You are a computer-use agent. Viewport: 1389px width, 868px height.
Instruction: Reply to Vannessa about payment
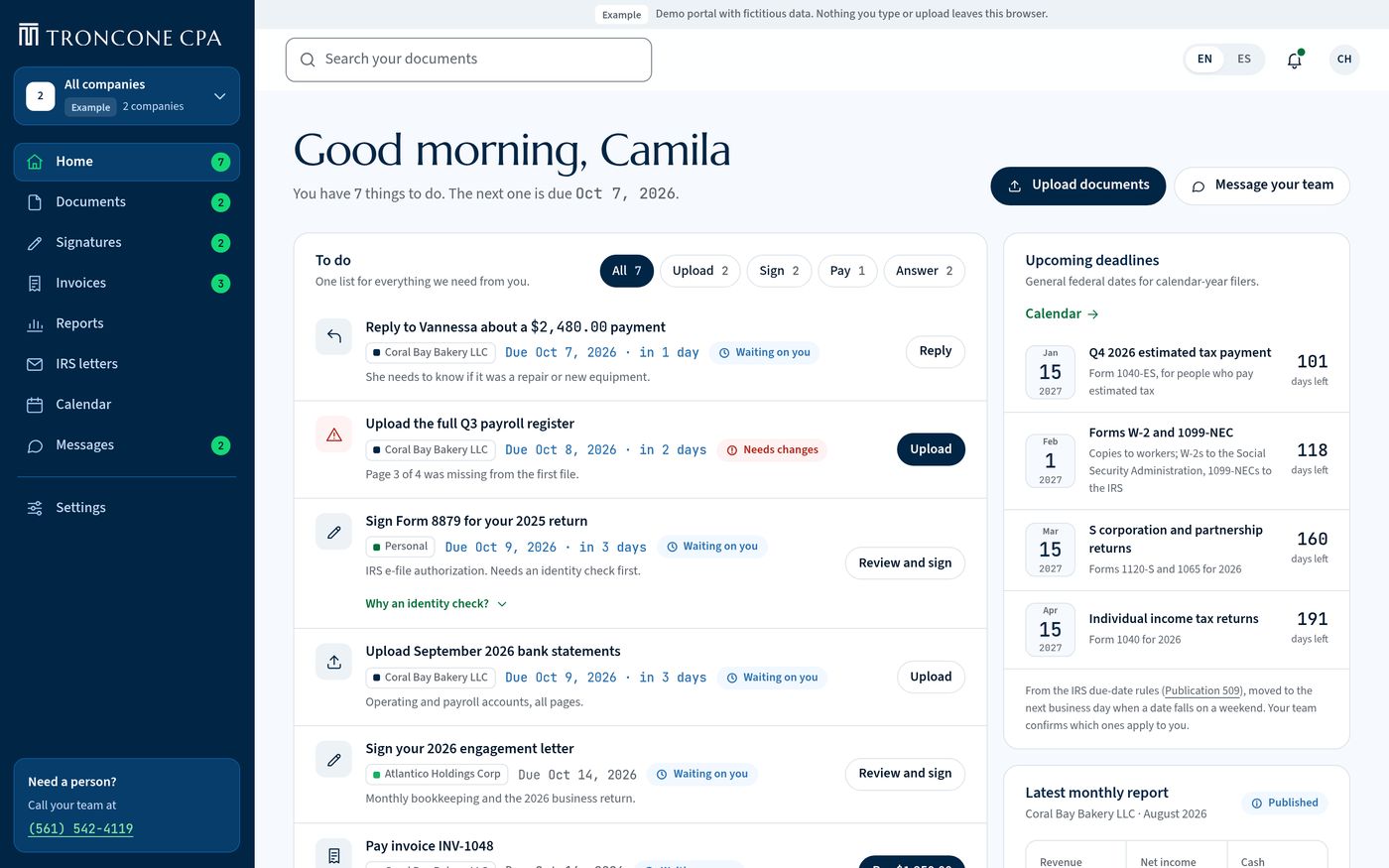tap(936, 351)
